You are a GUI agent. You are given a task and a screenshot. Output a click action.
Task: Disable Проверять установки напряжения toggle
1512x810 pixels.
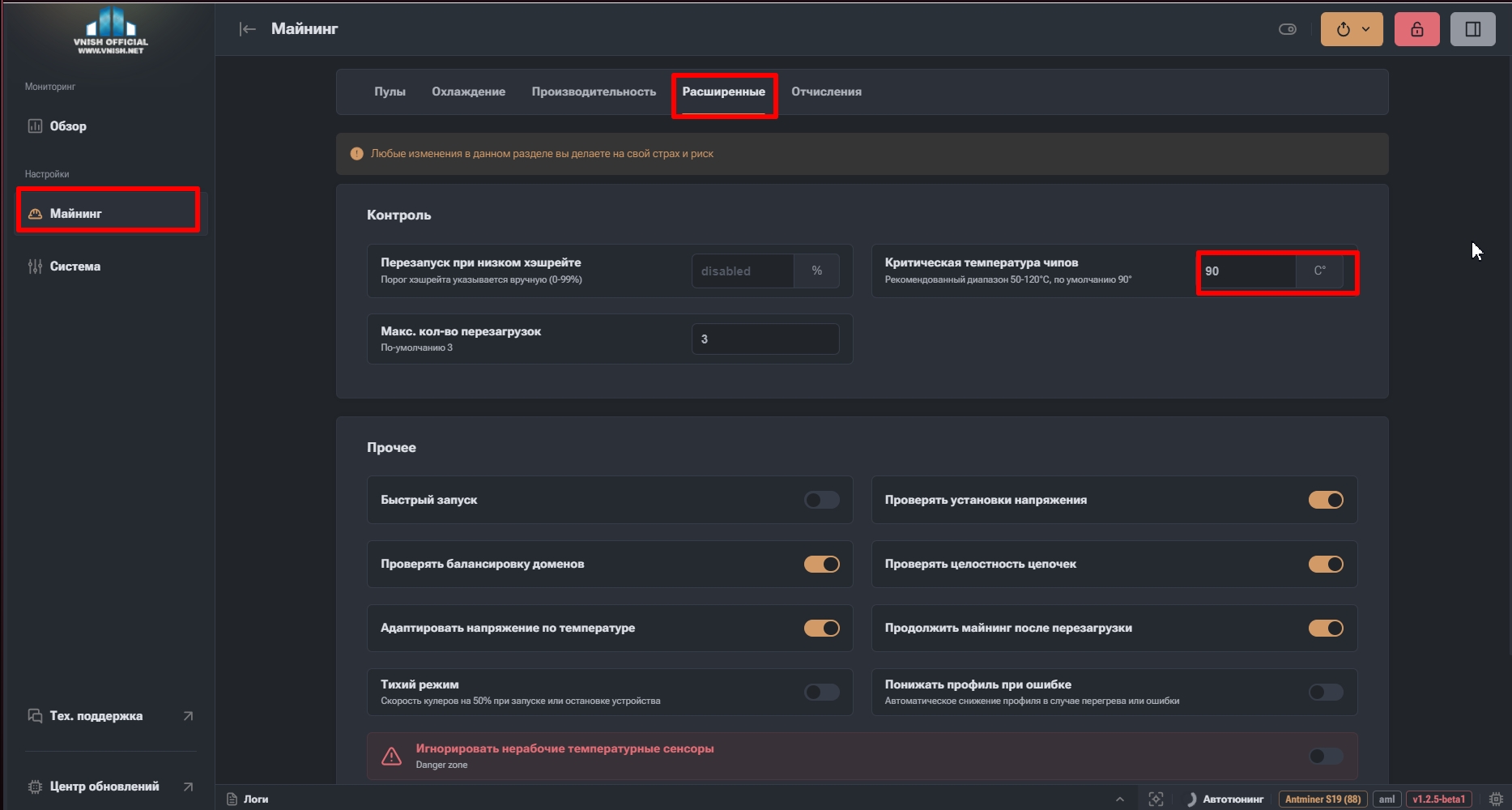[x=1326, y=500]
